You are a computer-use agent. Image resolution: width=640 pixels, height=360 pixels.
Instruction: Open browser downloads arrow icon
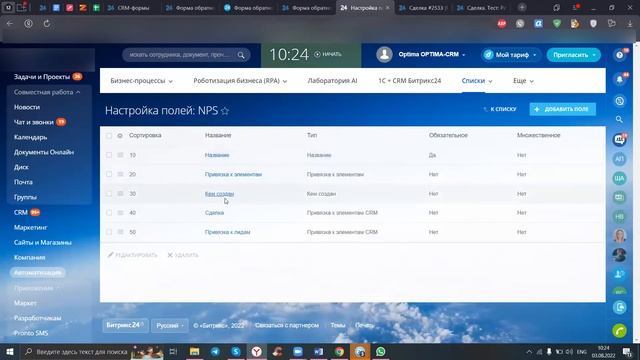click(630, 24)
